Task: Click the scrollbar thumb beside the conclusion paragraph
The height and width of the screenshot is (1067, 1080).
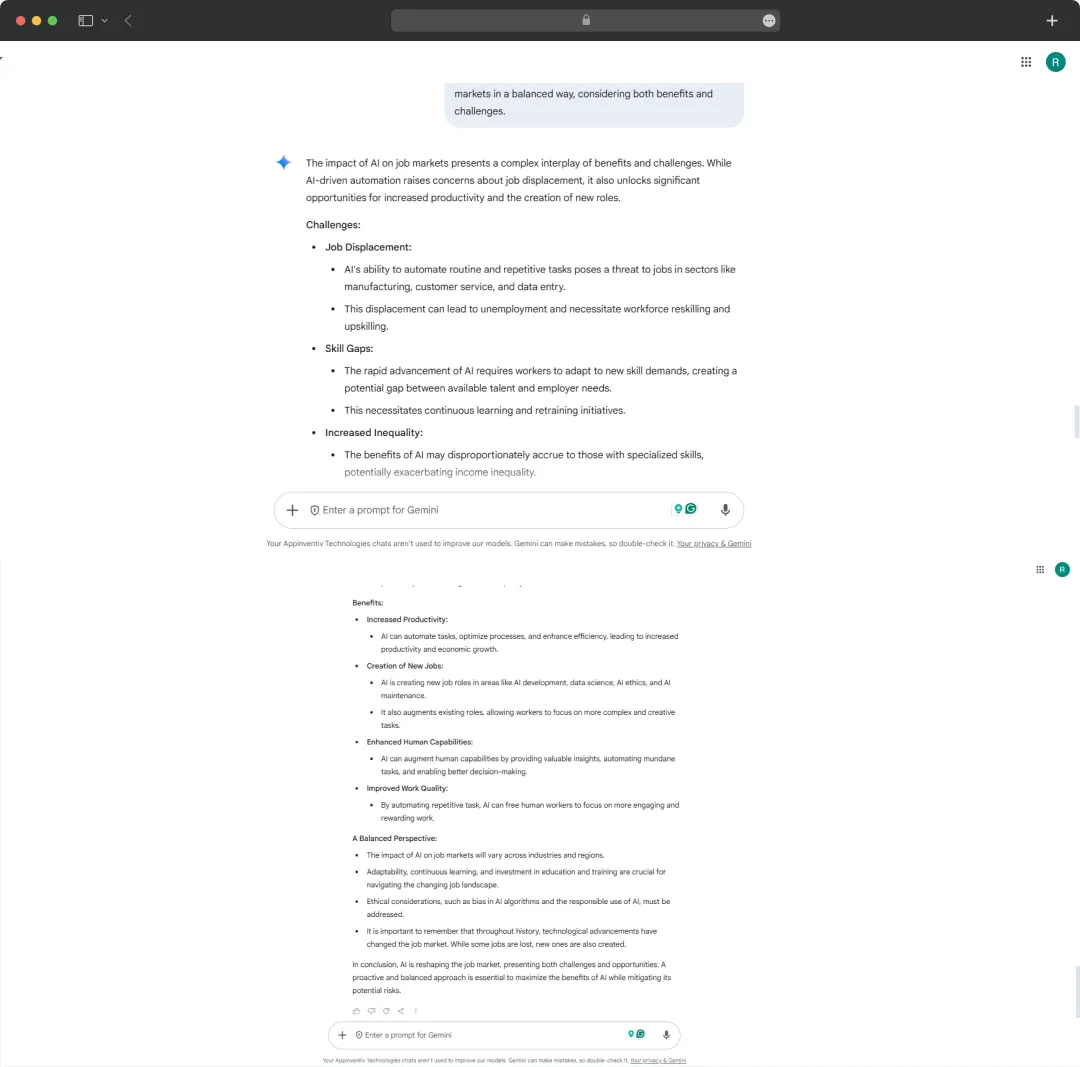Action: 1077,992
